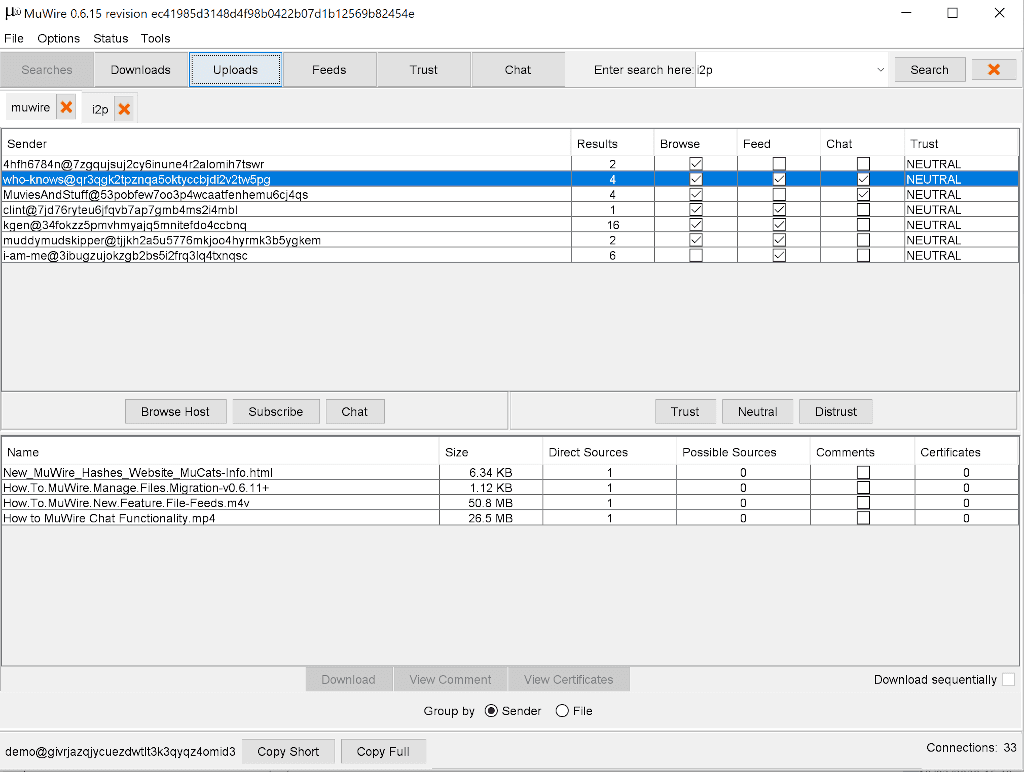Sort results by the Size column header

(490, 452)
